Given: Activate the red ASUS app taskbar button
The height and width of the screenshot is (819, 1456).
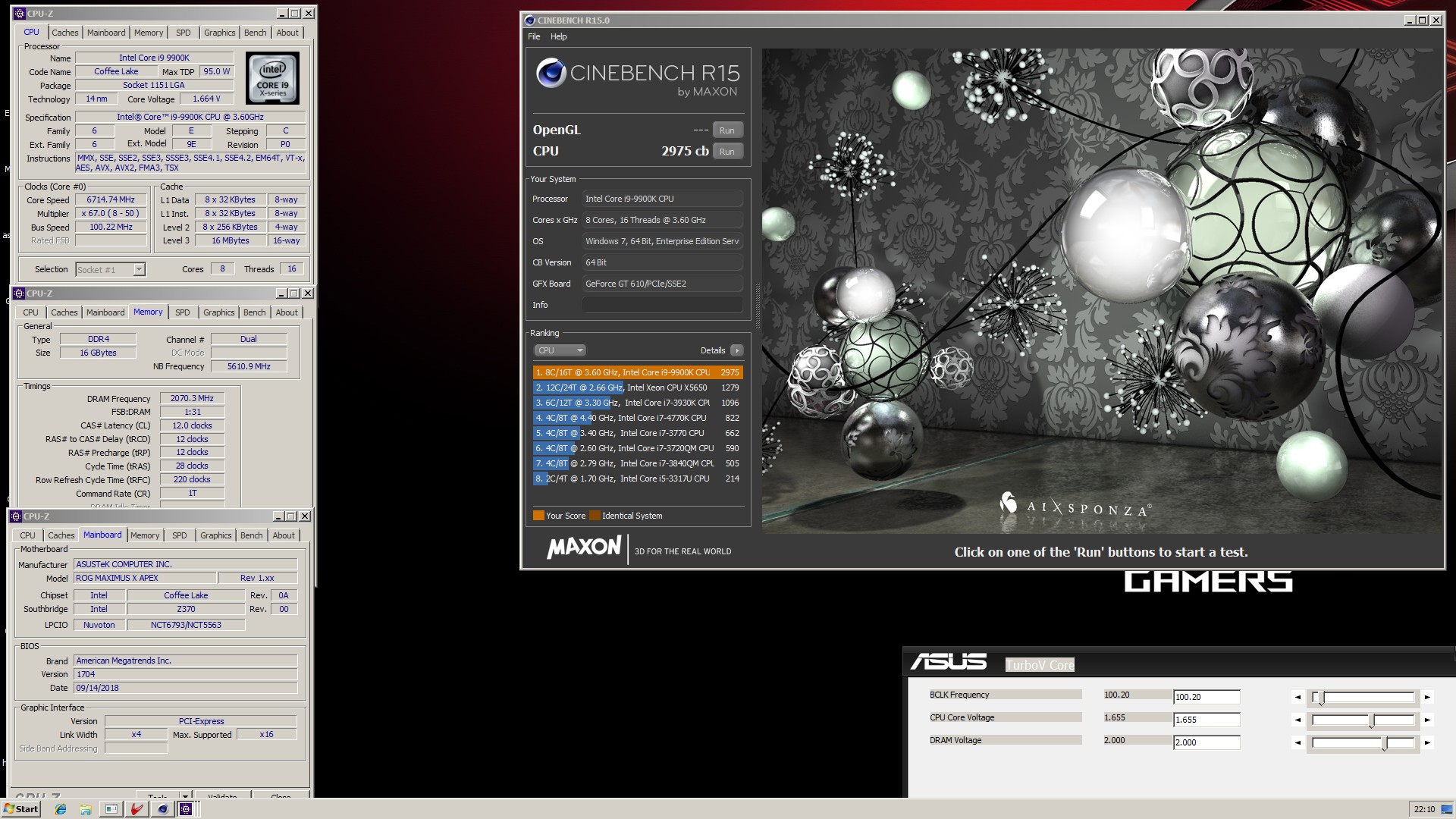Looking at the screenshot, I should pyautogui.click(x=136, y=809).
